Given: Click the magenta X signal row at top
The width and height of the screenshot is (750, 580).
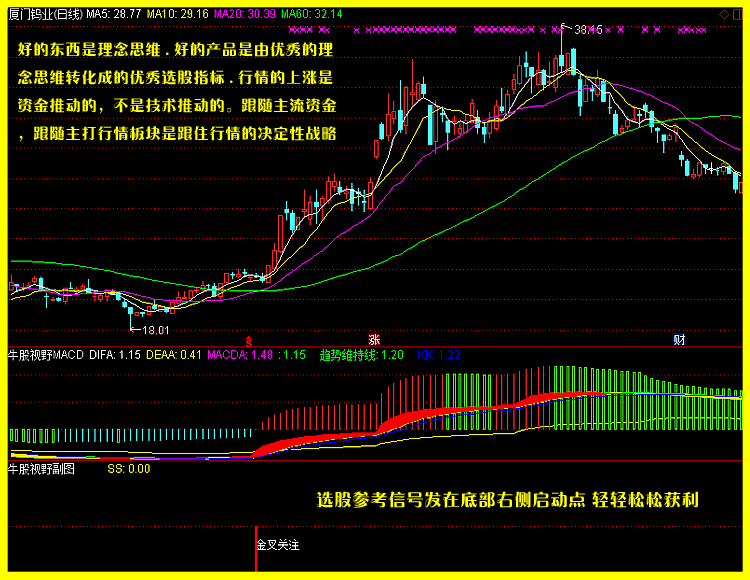Looking at the screenshot, I should coord(520,32).
